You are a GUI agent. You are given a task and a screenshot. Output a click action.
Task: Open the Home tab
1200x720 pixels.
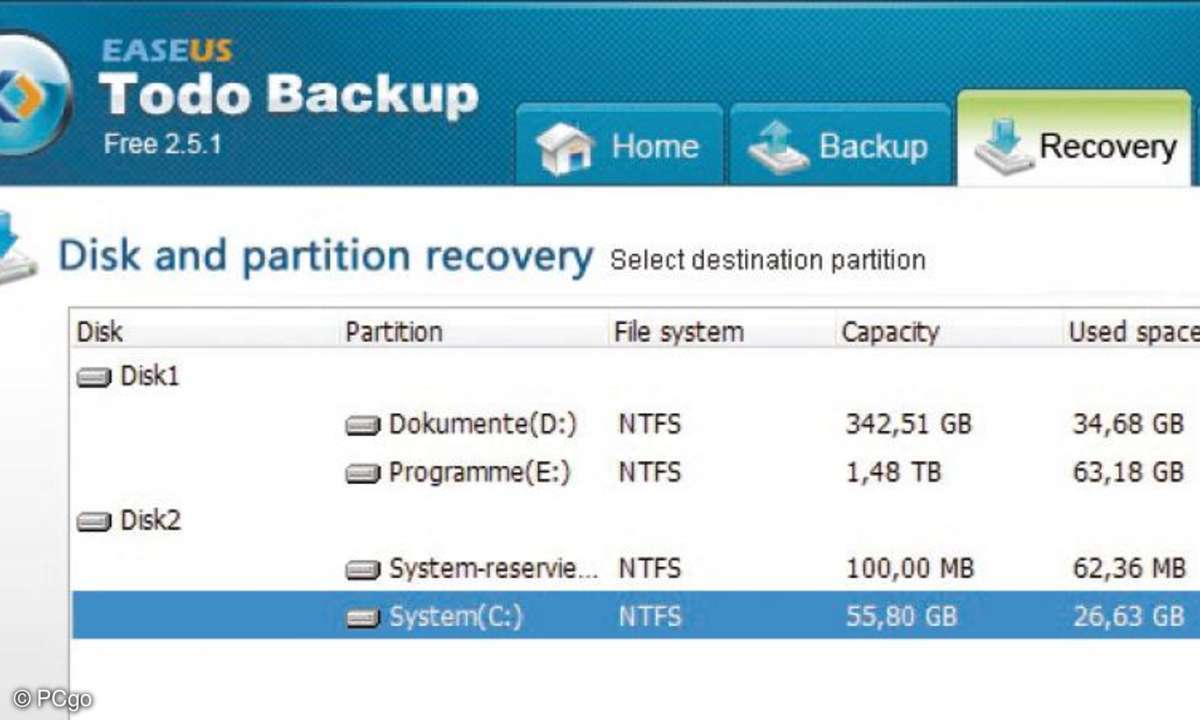tap(620, 145)
